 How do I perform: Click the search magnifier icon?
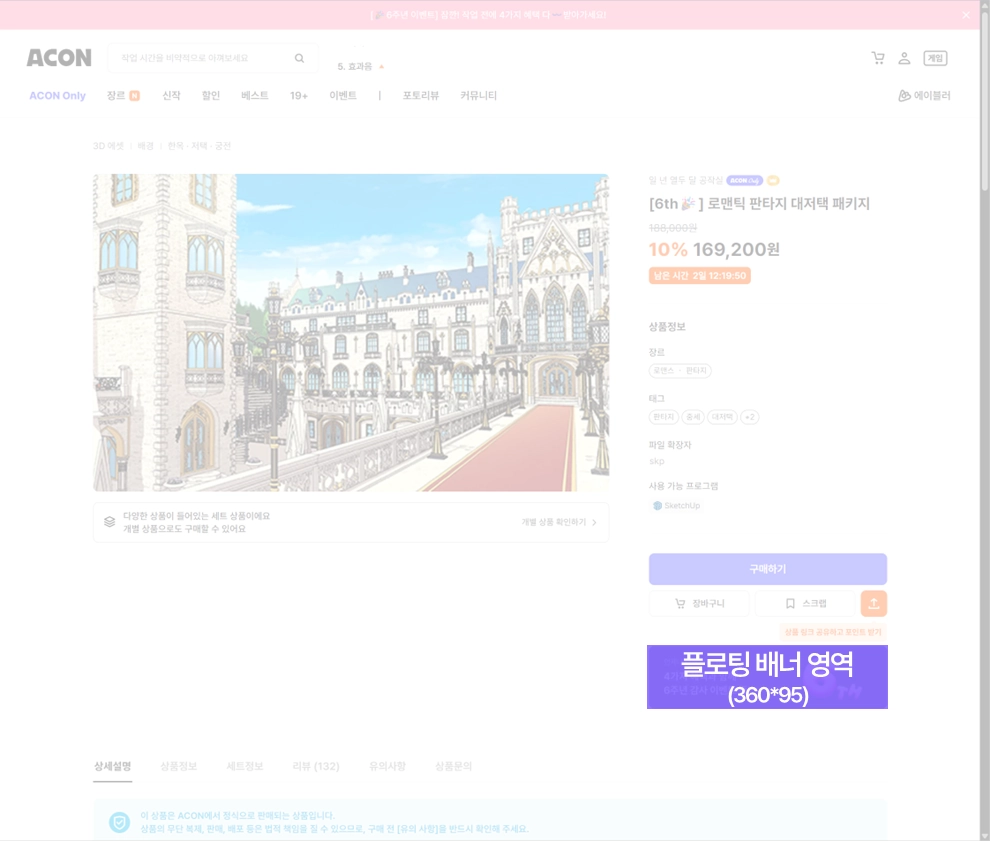(x=299, y=58)
